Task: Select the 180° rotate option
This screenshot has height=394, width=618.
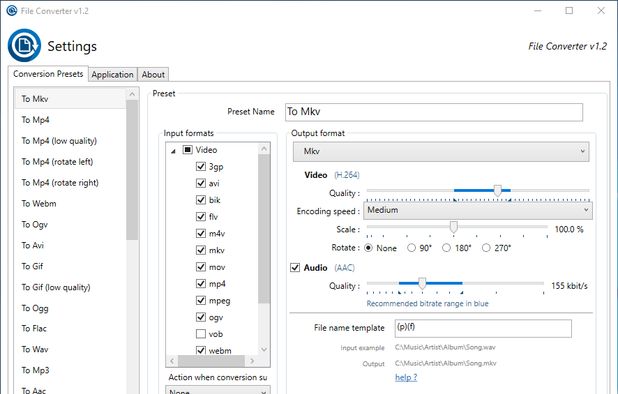Action: [447, 248]
